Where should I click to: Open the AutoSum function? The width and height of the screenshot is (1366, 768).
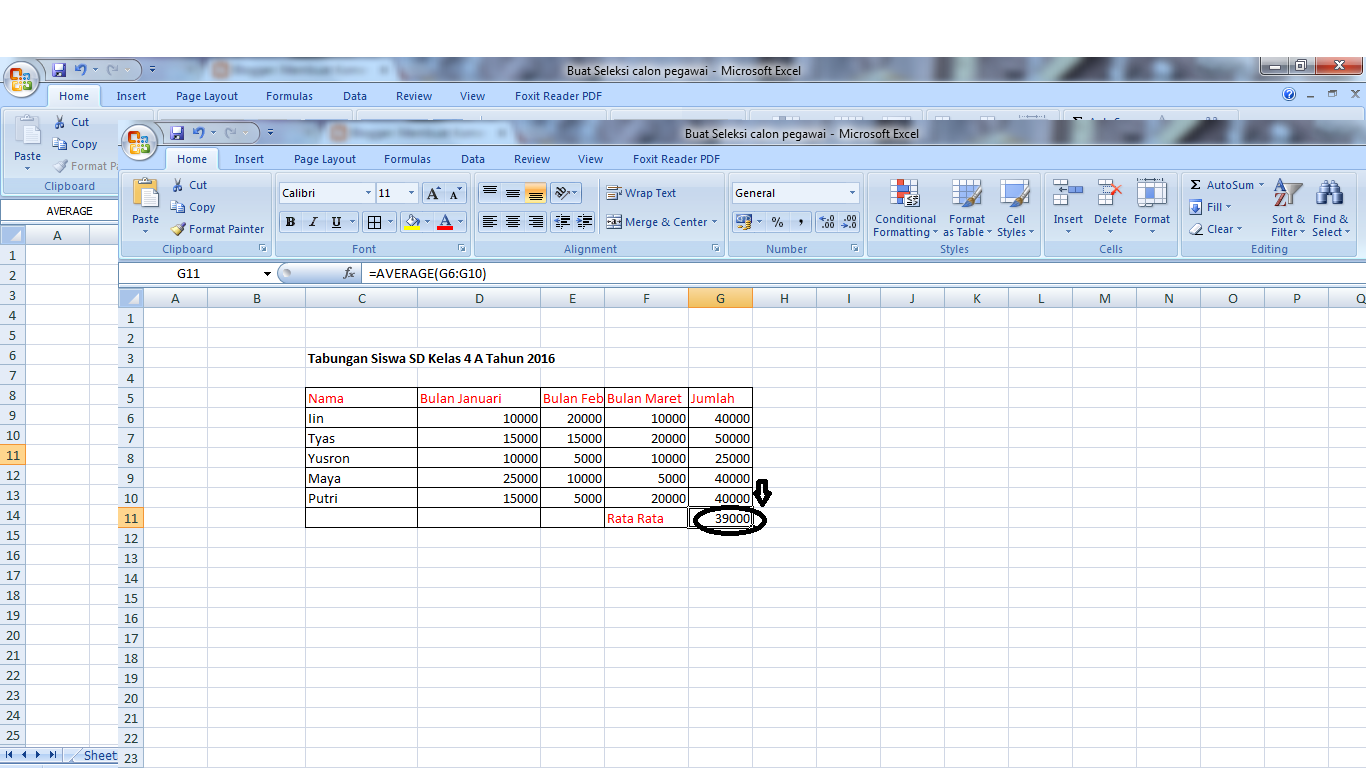(x=1226, y=184)
